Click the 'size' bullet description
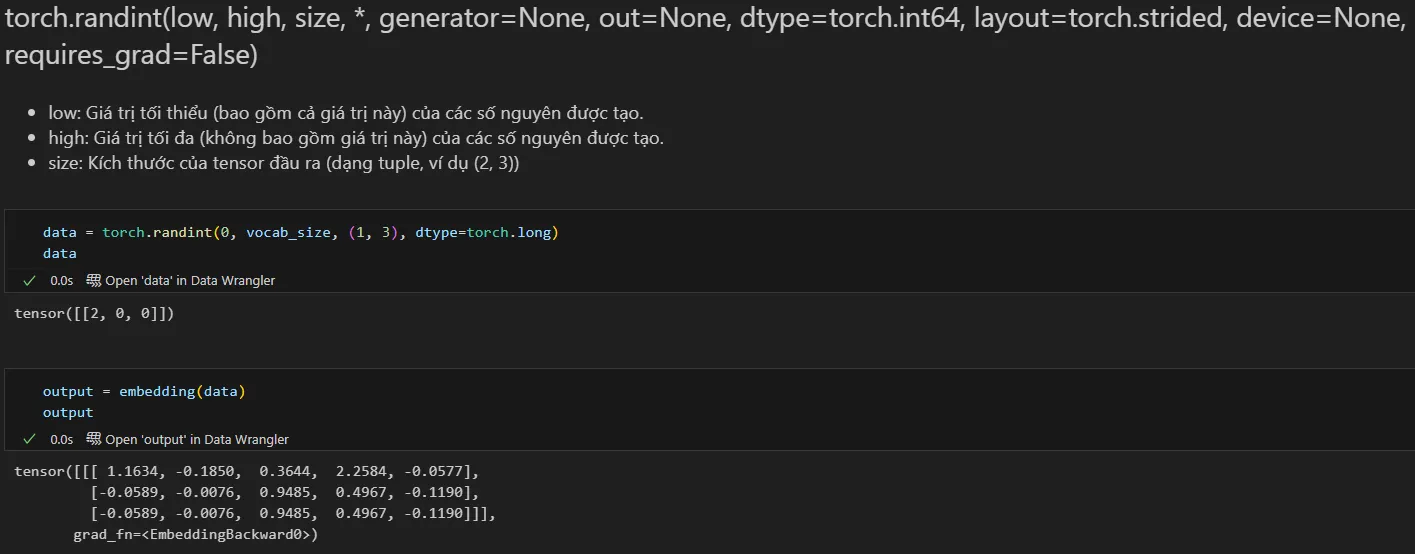 284,163
